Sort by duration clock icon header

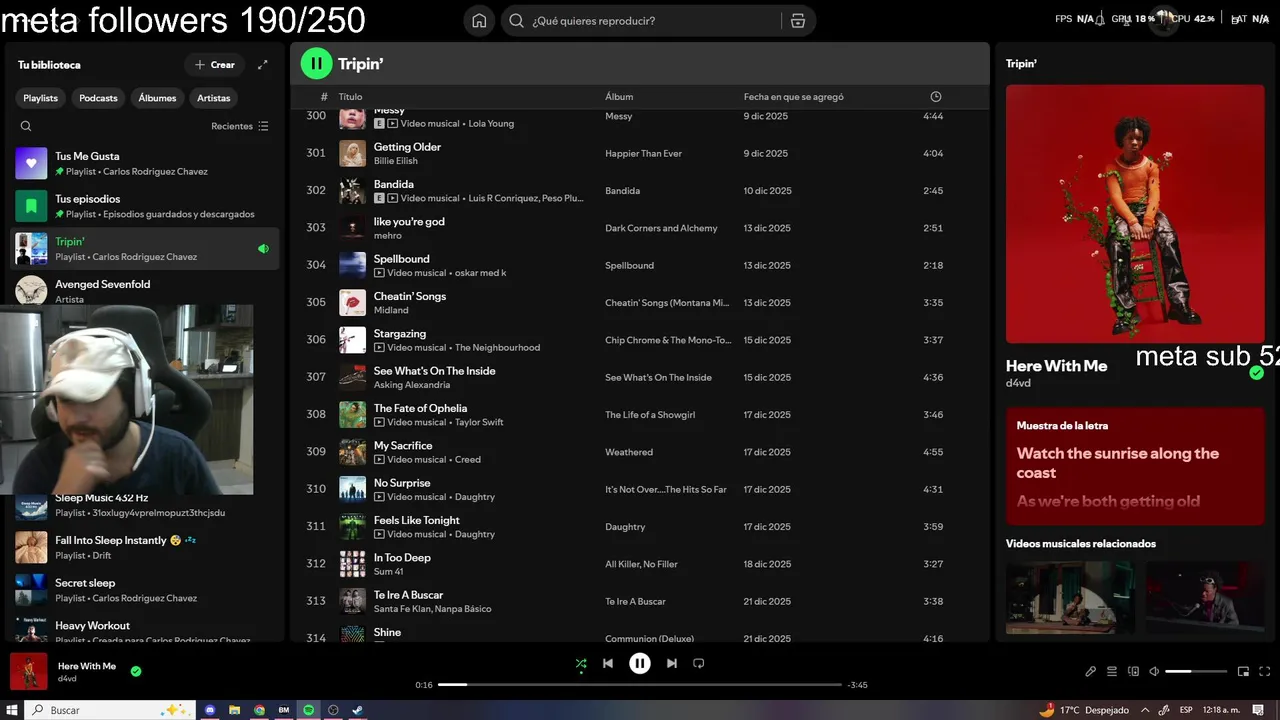[936, 97]
